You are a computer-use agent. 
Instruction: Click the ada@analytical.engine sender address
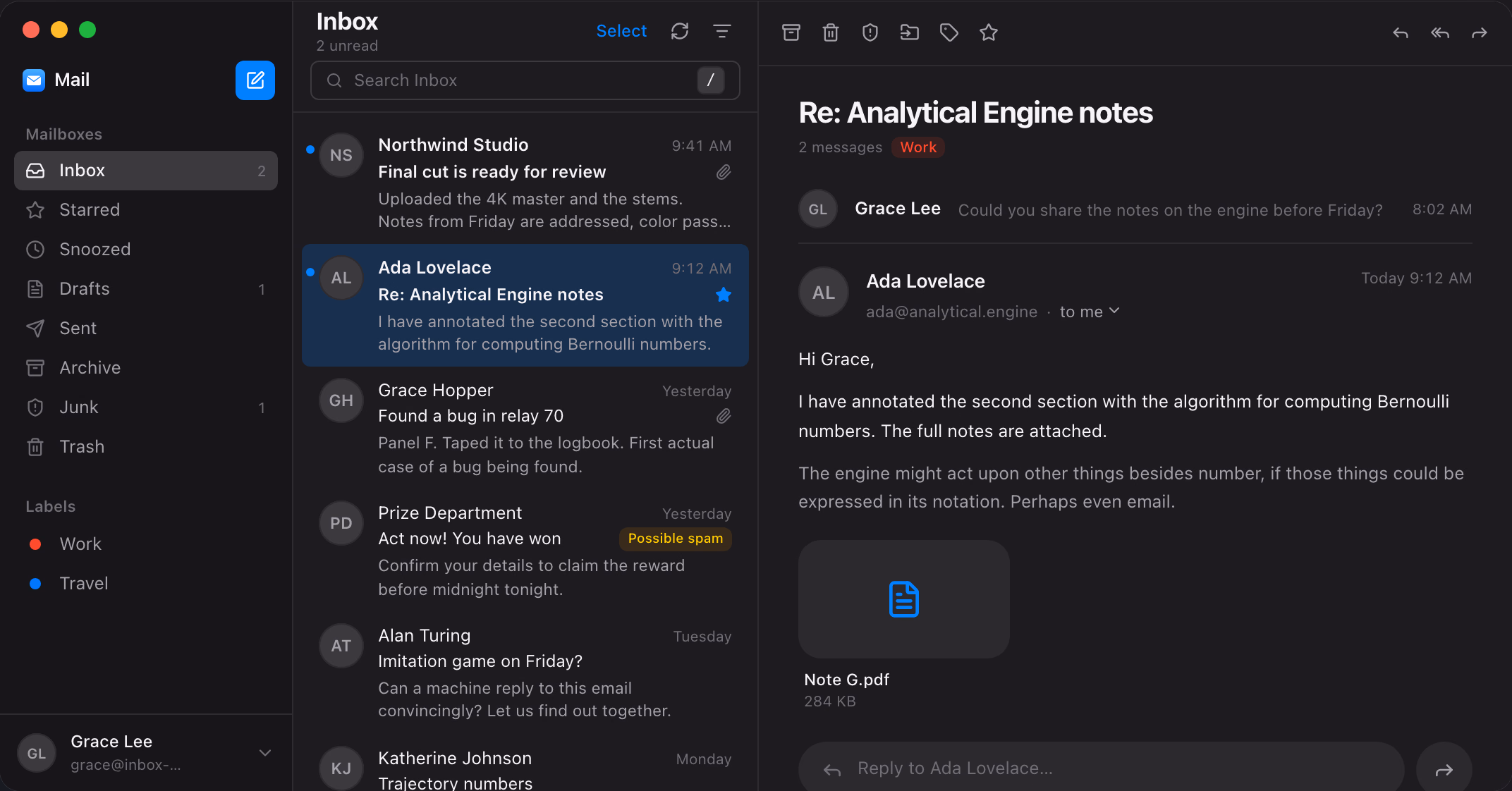951,312
